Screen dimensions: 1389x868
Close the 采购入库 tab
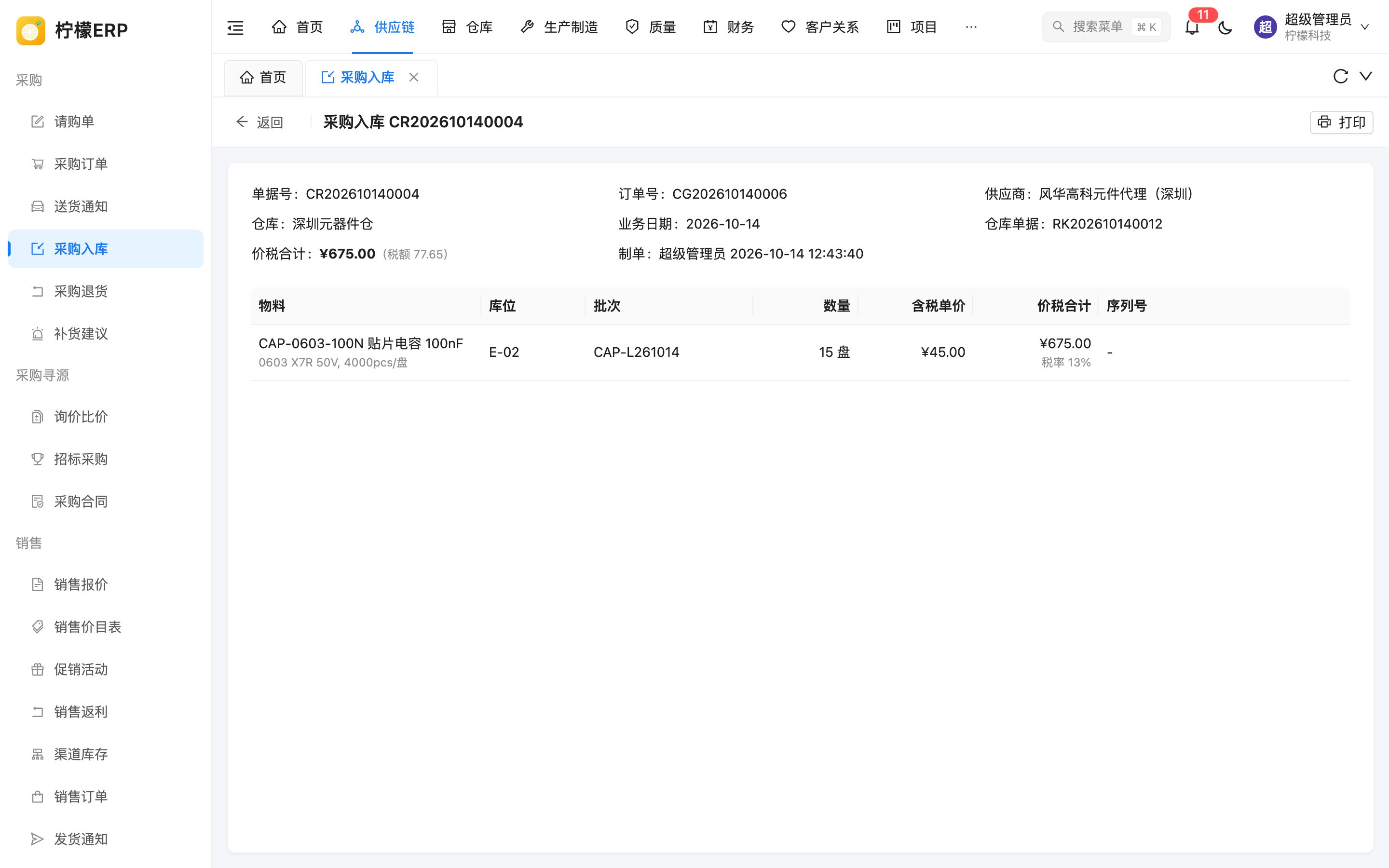click(x=414, y=77)
